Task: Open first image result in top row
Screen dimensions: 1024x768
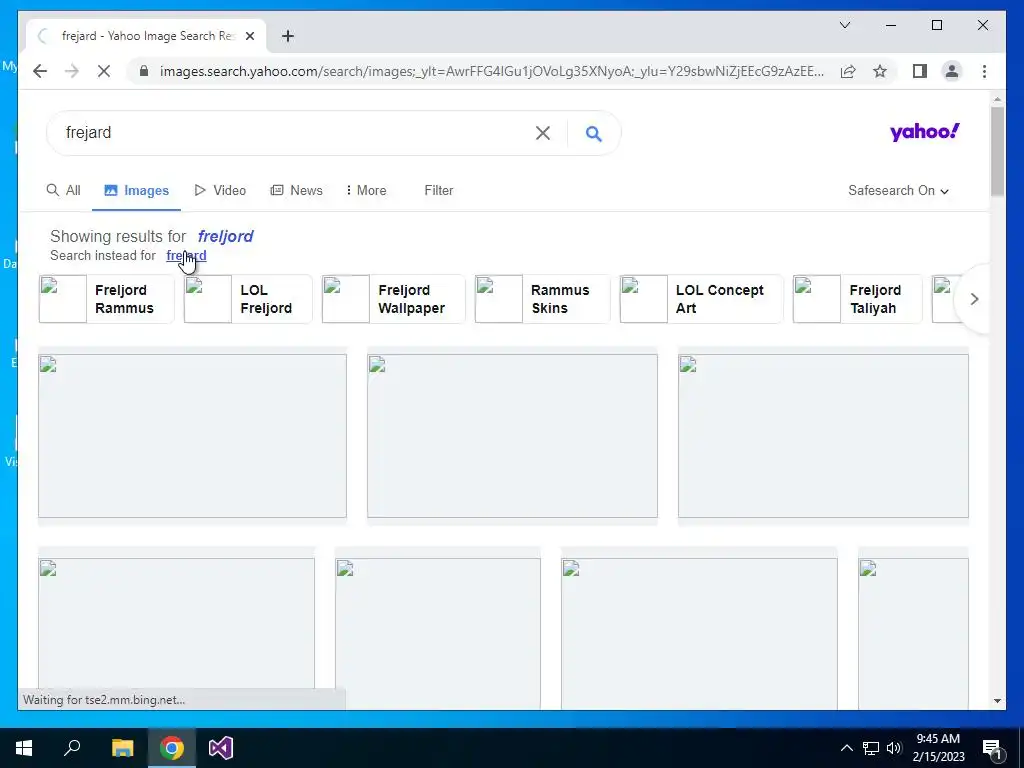Action: point(192,436)
